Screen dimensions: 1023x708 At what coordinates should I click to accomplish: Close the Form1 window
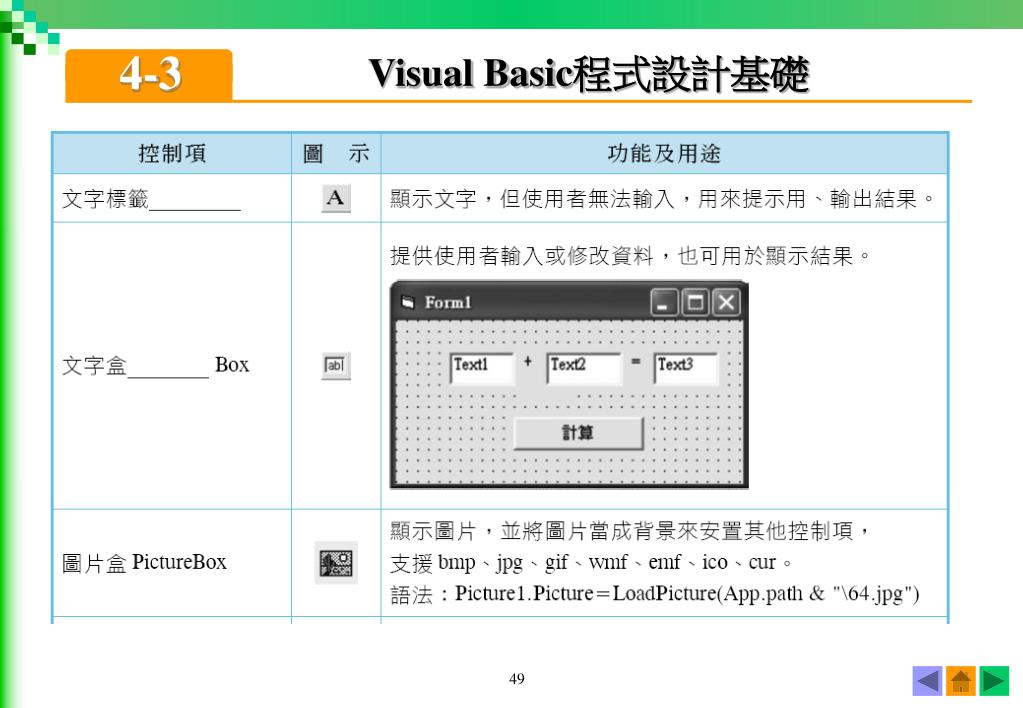point(726,303)
